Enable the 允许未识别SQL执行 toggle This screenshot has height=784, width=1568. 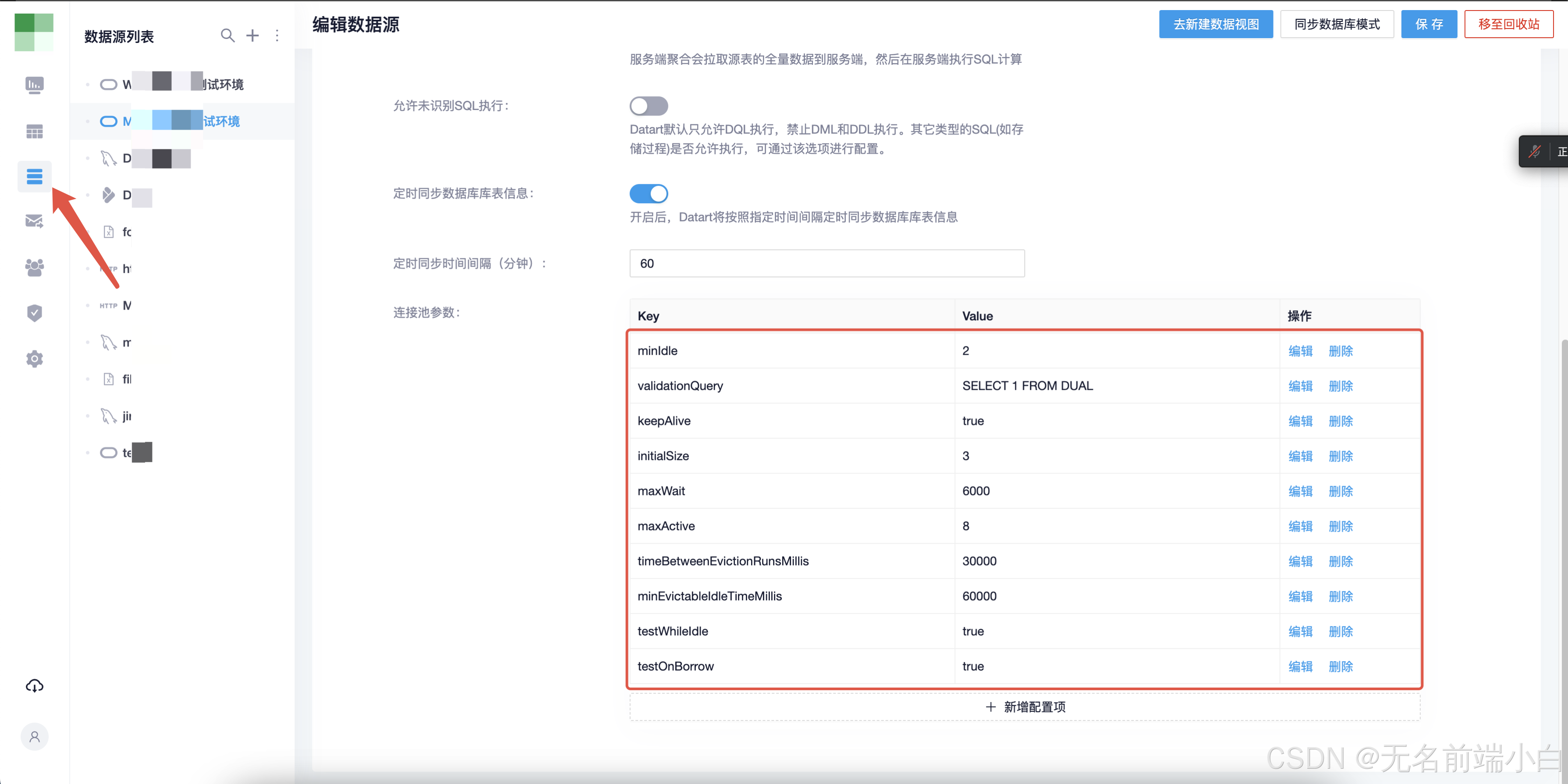(649, 106)
